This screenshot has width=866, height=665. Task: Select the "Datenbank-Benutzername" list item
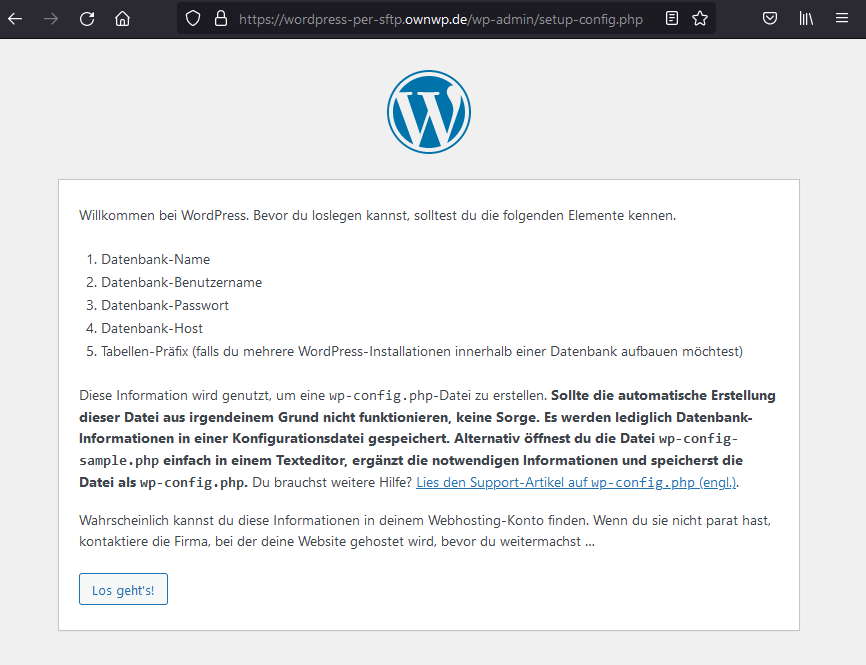(x=182, y=282)
